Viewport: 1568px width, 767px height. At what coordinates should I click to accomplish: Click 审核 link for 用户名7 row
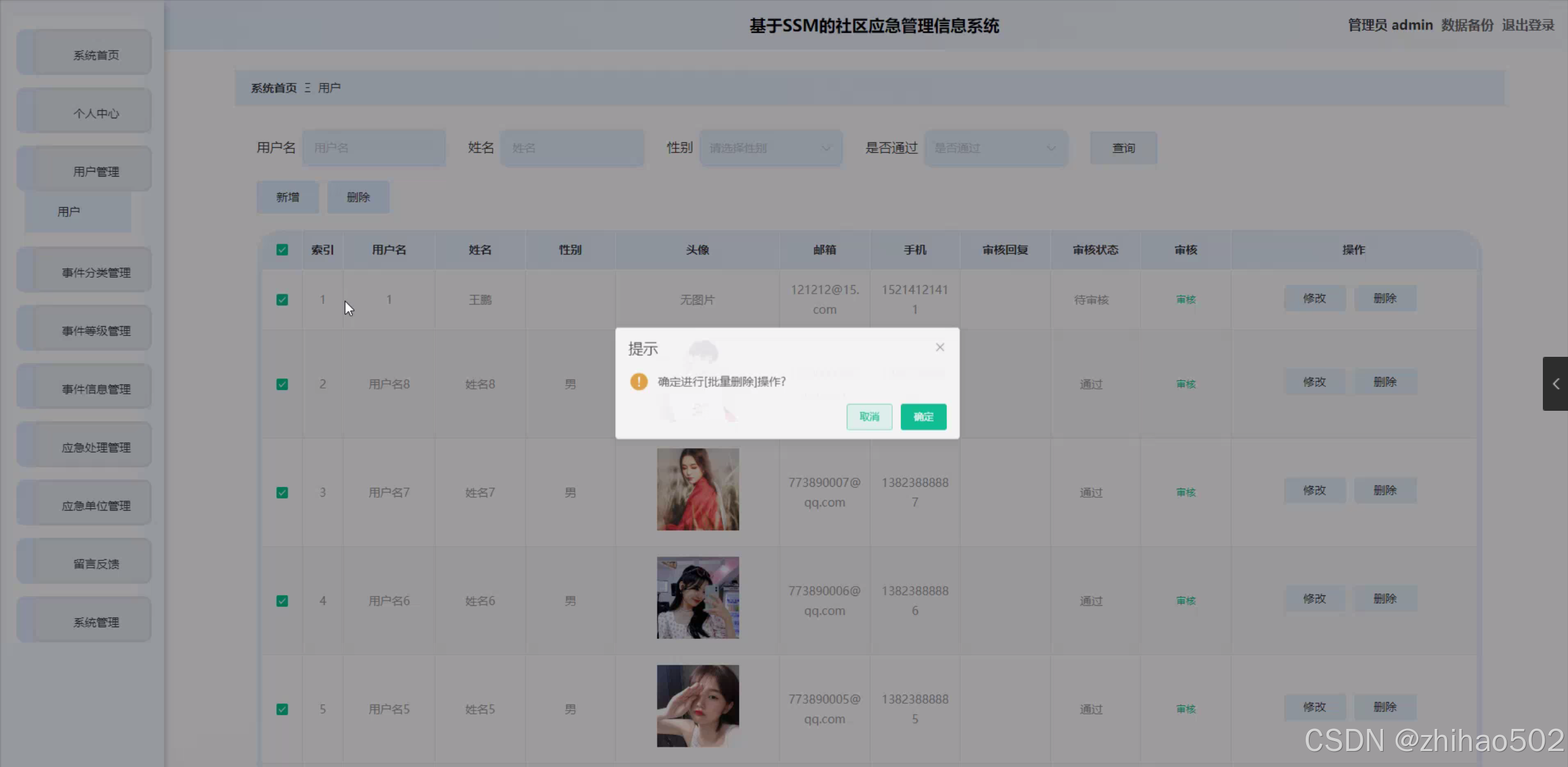(1186, 492)
